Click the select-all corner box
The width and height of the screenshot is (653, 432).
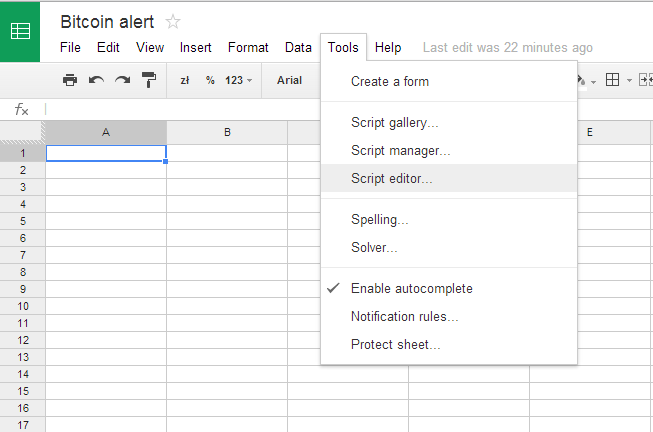tap(22, 132)
